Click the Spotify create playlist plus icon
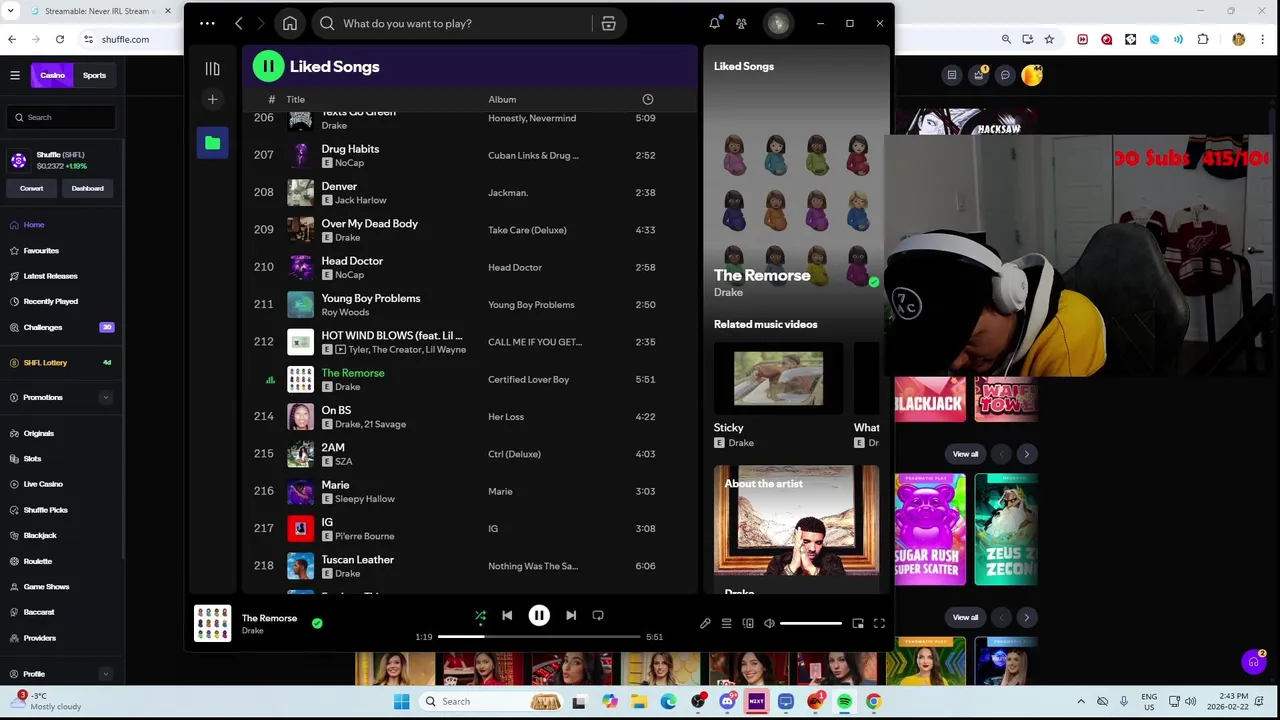The height and width of the screenshot is (720, 1280). pos(212,99)
